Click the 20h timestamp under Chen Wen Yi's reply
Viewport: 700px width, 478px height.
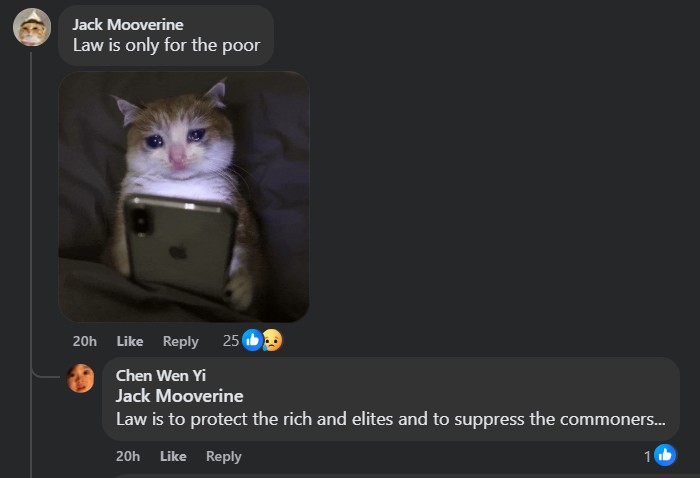click(x=128, y=456)
